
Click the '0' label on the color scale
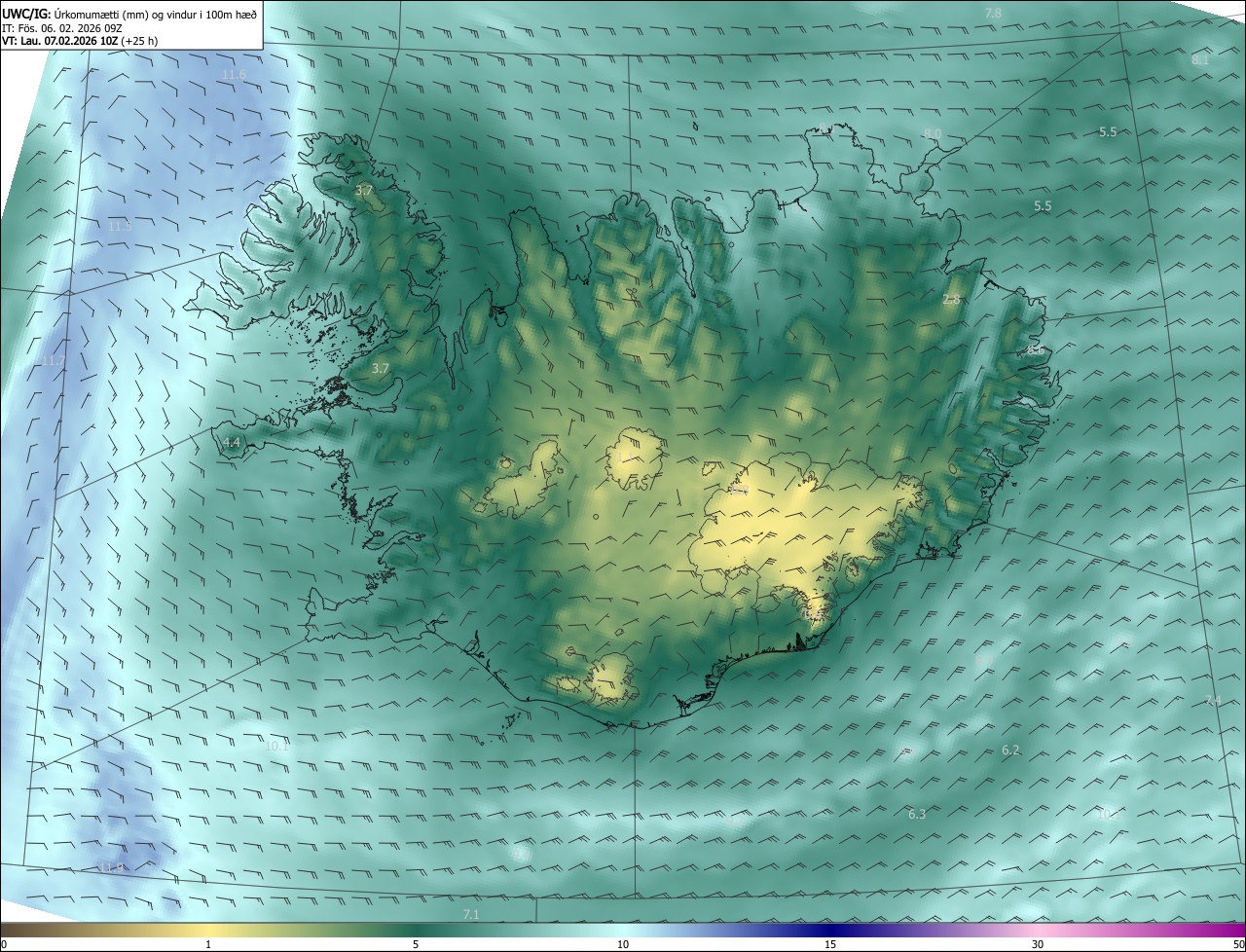[x=3, y=944]
